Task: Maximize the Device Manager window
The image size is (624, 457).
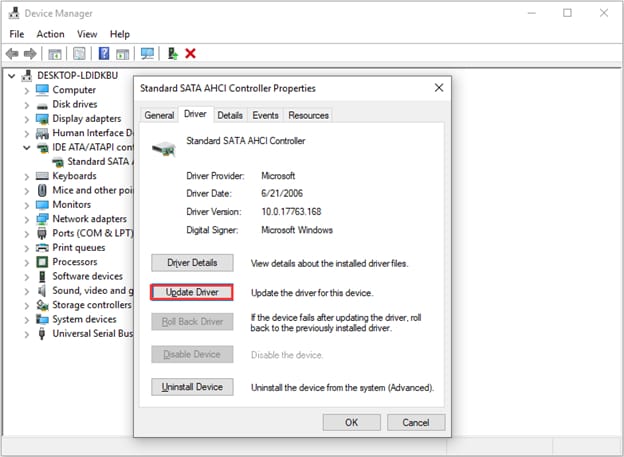Action: [567, 13]
